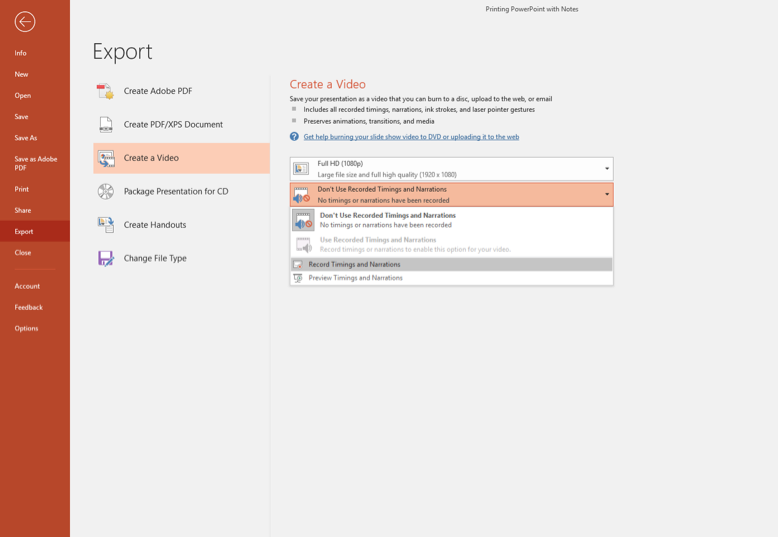Click the Record Timings and Narrations small icon
Viewport: 778px width, 537px height.
pos(298,265)
